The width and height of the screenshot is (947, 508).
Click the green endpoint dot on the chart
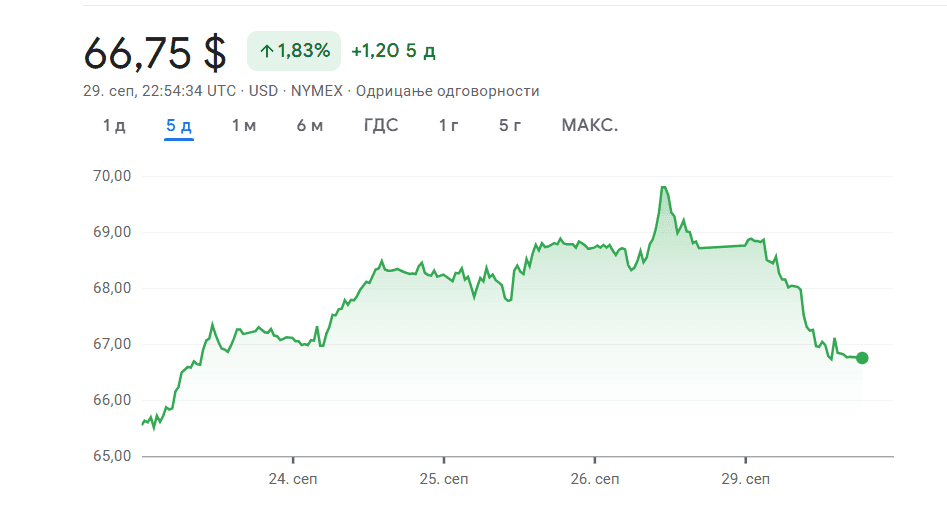click(862, 358)
